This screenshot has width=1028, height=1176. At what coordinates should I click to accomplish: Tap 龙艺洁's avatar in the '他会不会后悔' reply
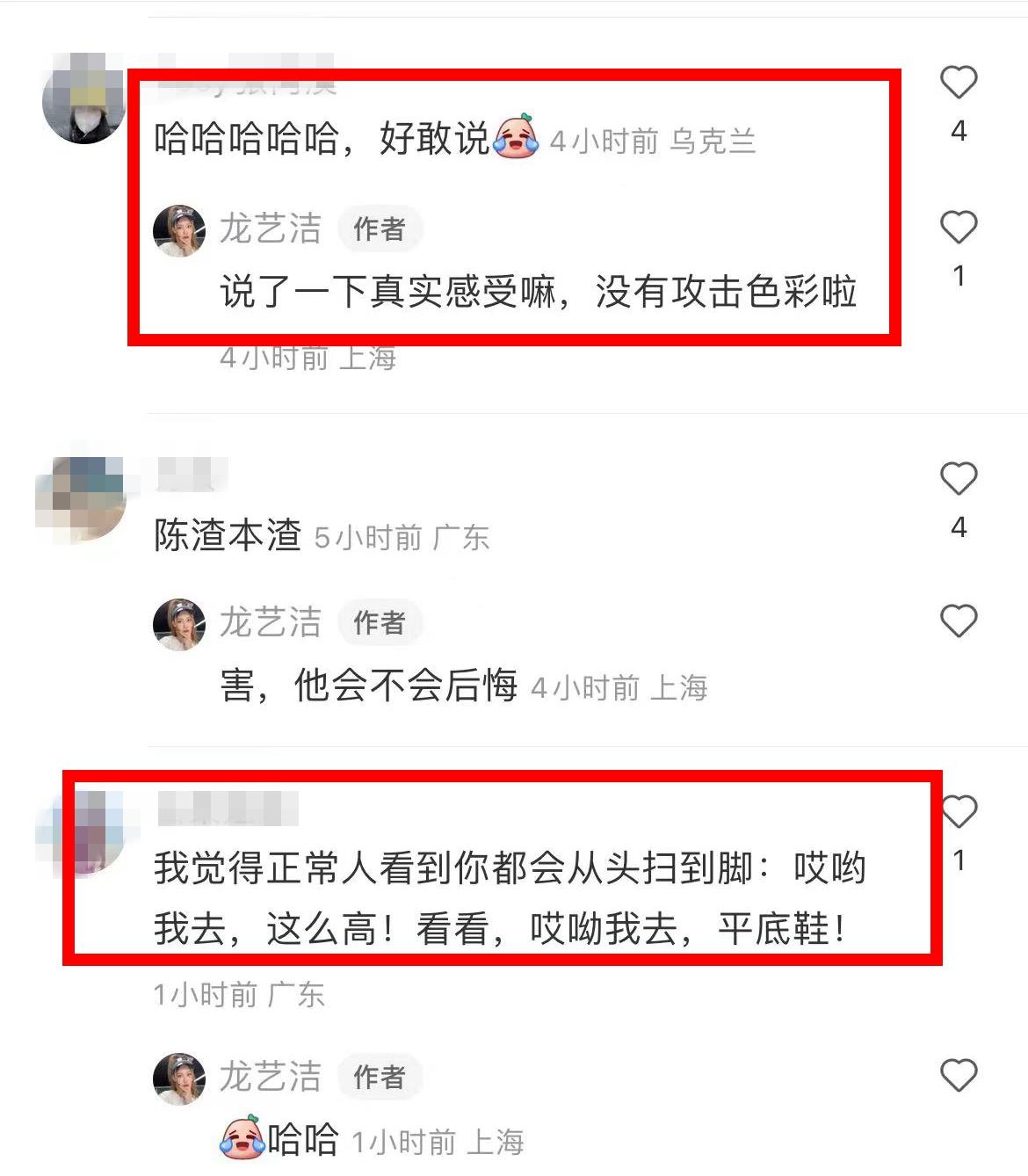(x=179, y=625)
